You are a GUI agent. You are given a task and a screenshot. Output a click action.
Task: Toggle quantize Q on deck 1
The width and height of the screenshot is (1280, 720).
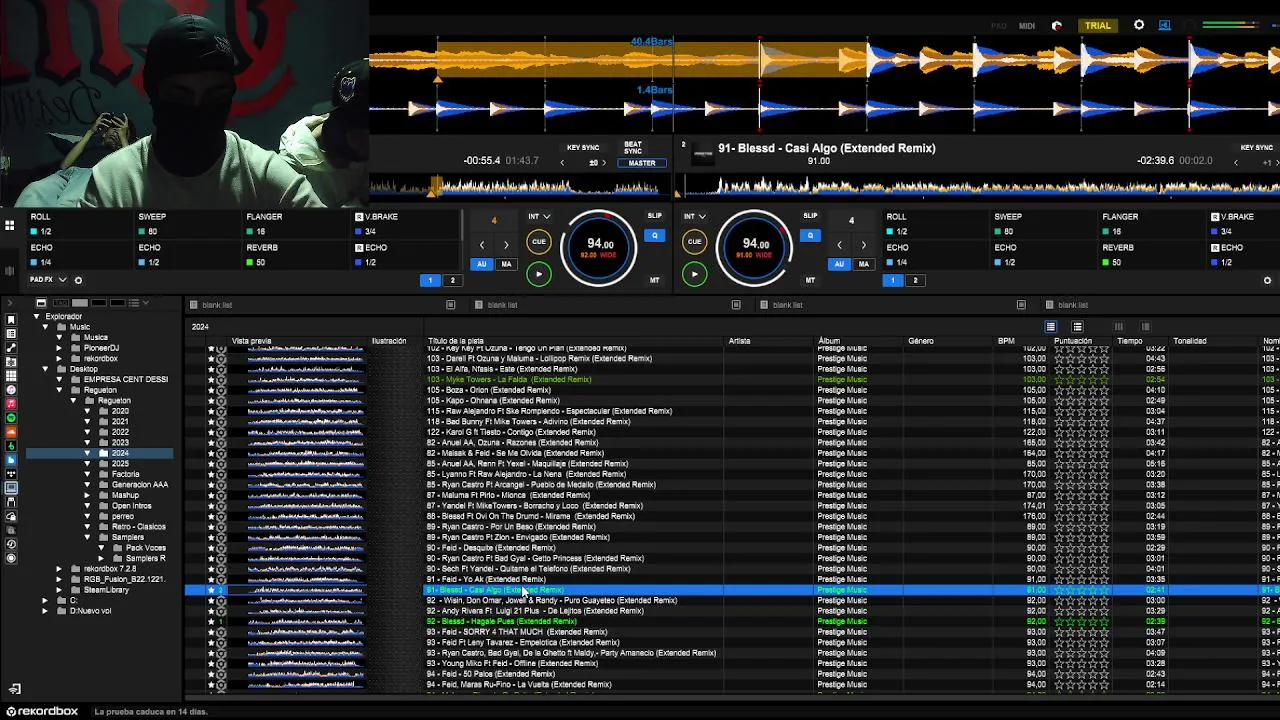[655, 236]
